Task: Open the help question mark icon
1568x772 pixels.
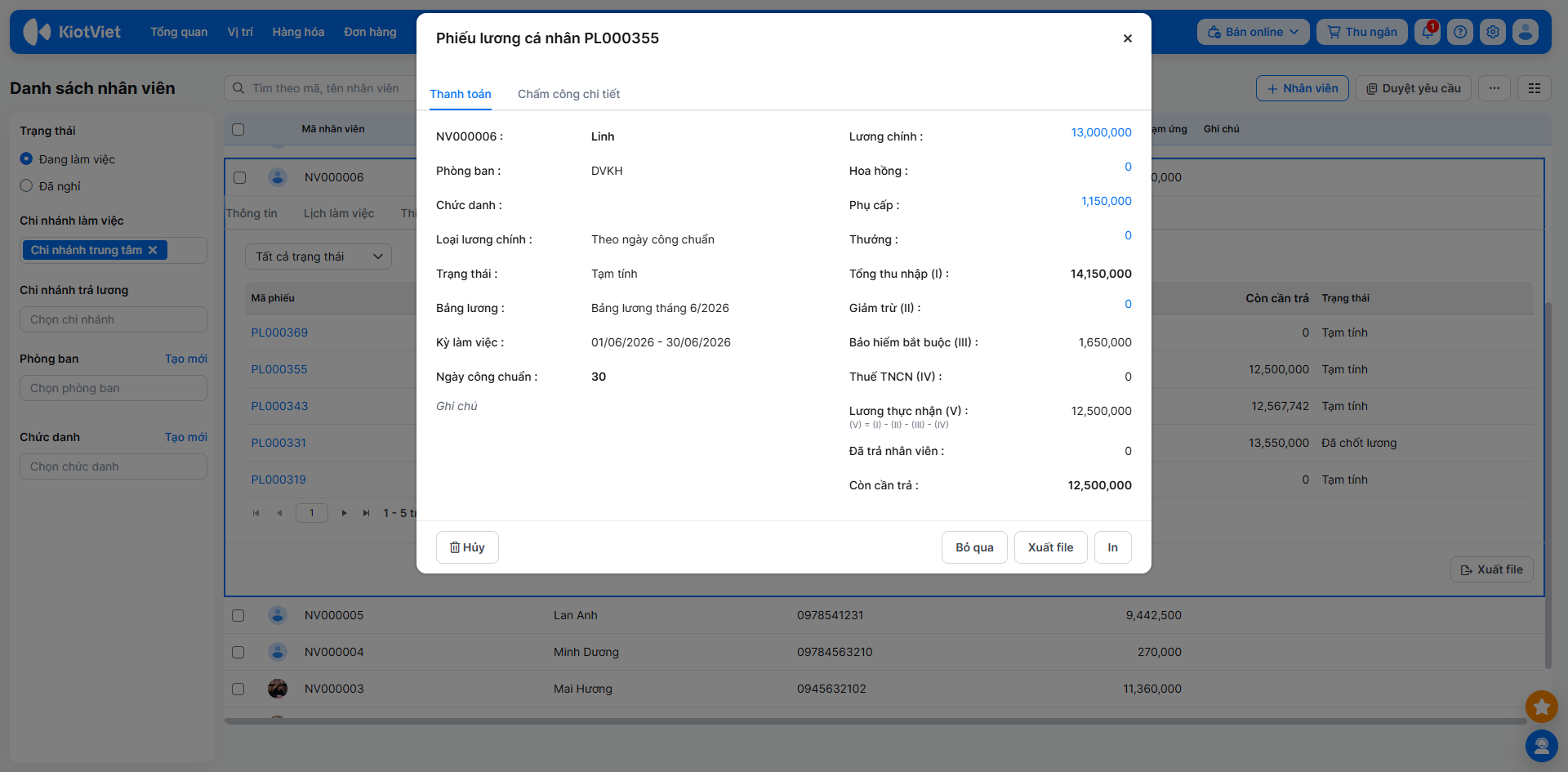Action: 1460,32
